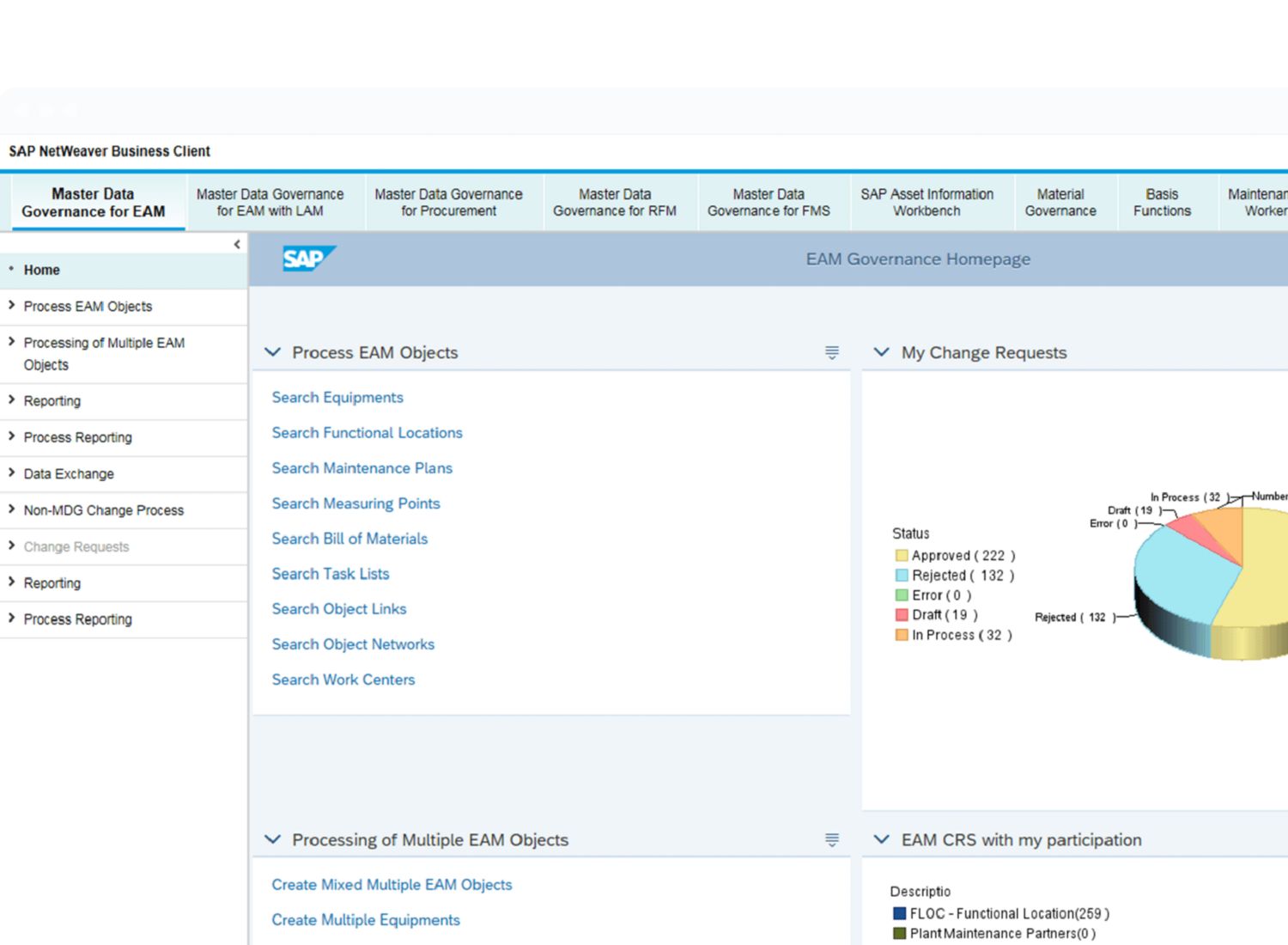1288x945 pixels.
Task: Expand Non-MDG Change Process sidebar item
Action: 103,510
